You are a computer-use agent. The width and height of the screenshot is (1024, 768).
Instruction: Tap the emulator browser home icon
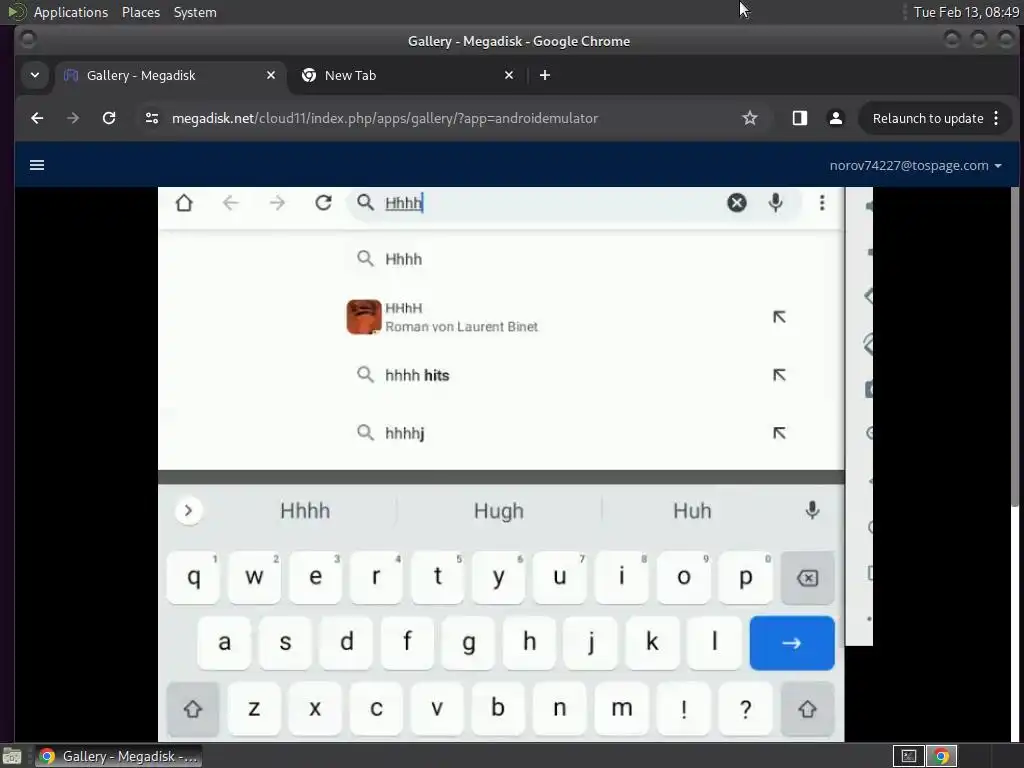184,202
